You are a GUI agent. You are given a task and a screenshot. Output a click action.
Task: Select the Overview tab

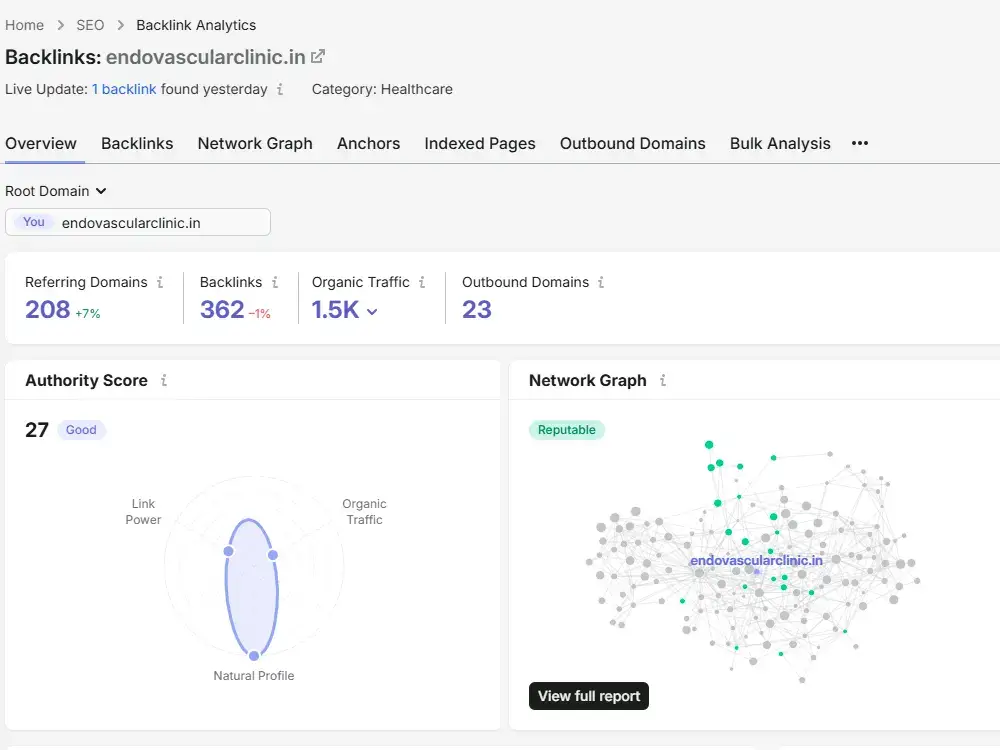click(41, 143)
